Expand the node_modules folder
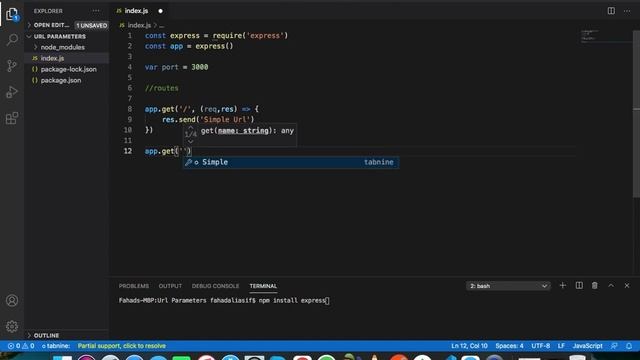Image resolution: width=640 pixels, height=360 pixels. 62,47
